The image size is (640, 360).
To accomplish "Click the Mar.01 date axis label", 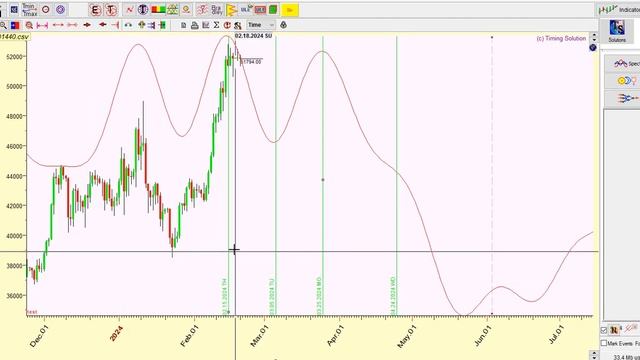I will pos(259,336).
